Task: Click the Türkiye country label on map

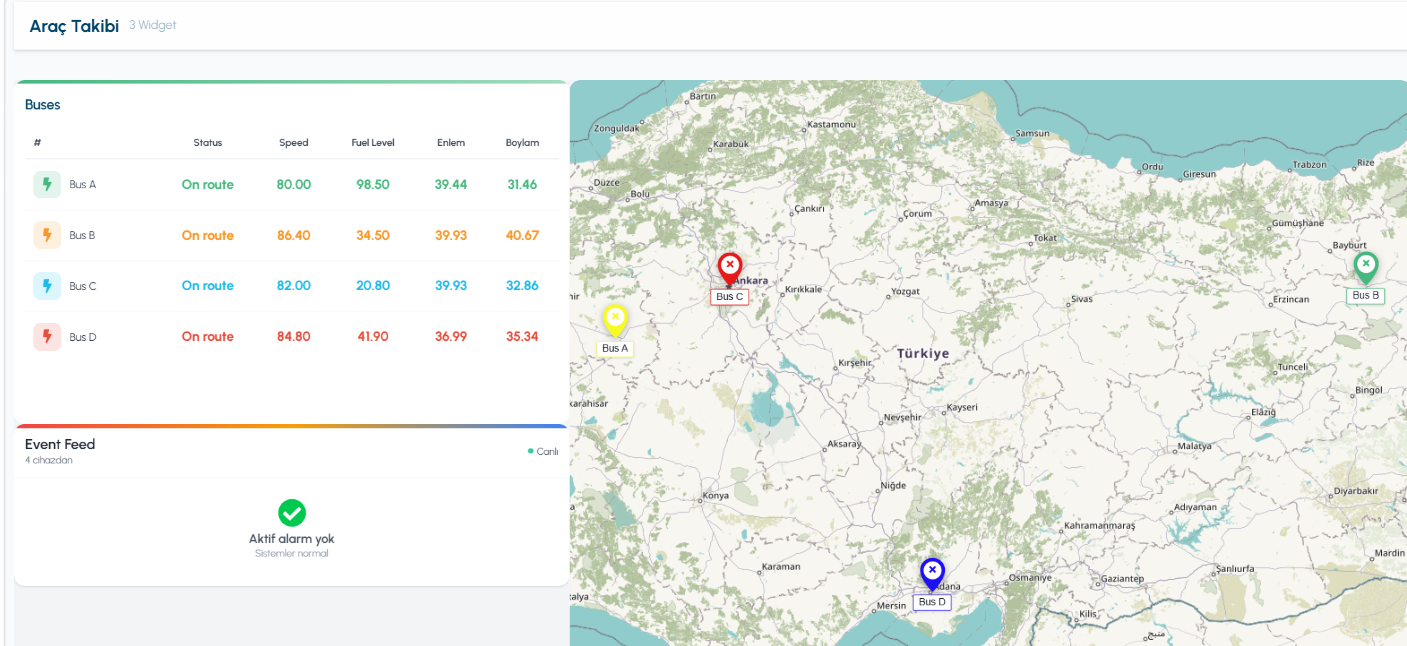Action: tap(923, 354)
